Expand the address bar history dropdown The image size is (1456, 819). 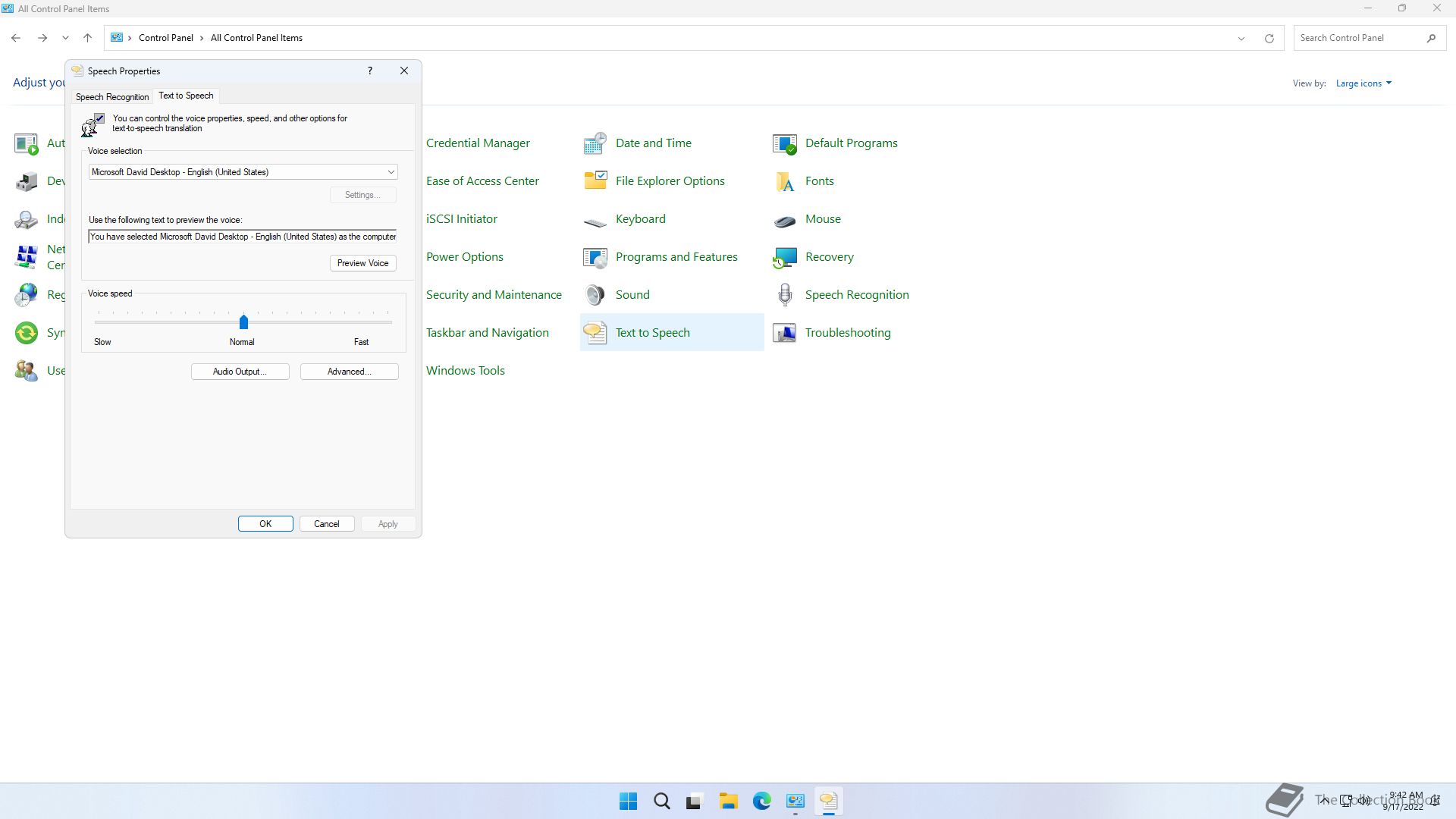(1241, 38)
